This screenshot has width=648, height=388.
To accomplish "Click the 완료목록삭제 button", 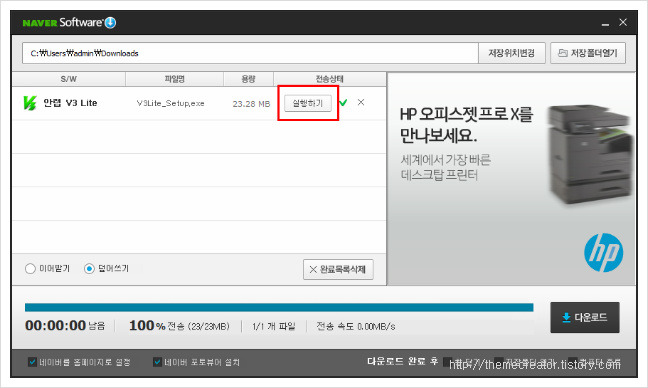I will 338,269.
